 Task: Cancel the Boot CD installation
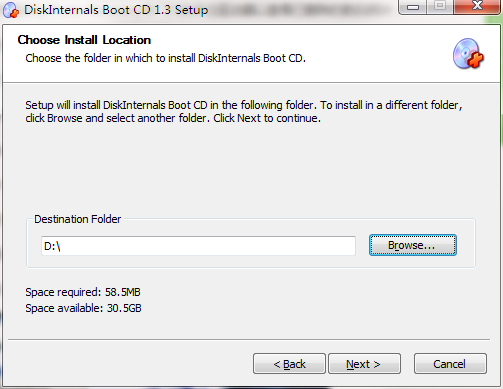tap(450, 364)
